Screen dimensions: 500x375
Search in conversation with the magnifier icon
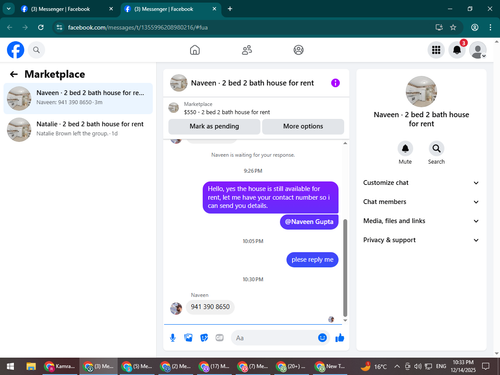pyautogui.click(x=436, y=148)
